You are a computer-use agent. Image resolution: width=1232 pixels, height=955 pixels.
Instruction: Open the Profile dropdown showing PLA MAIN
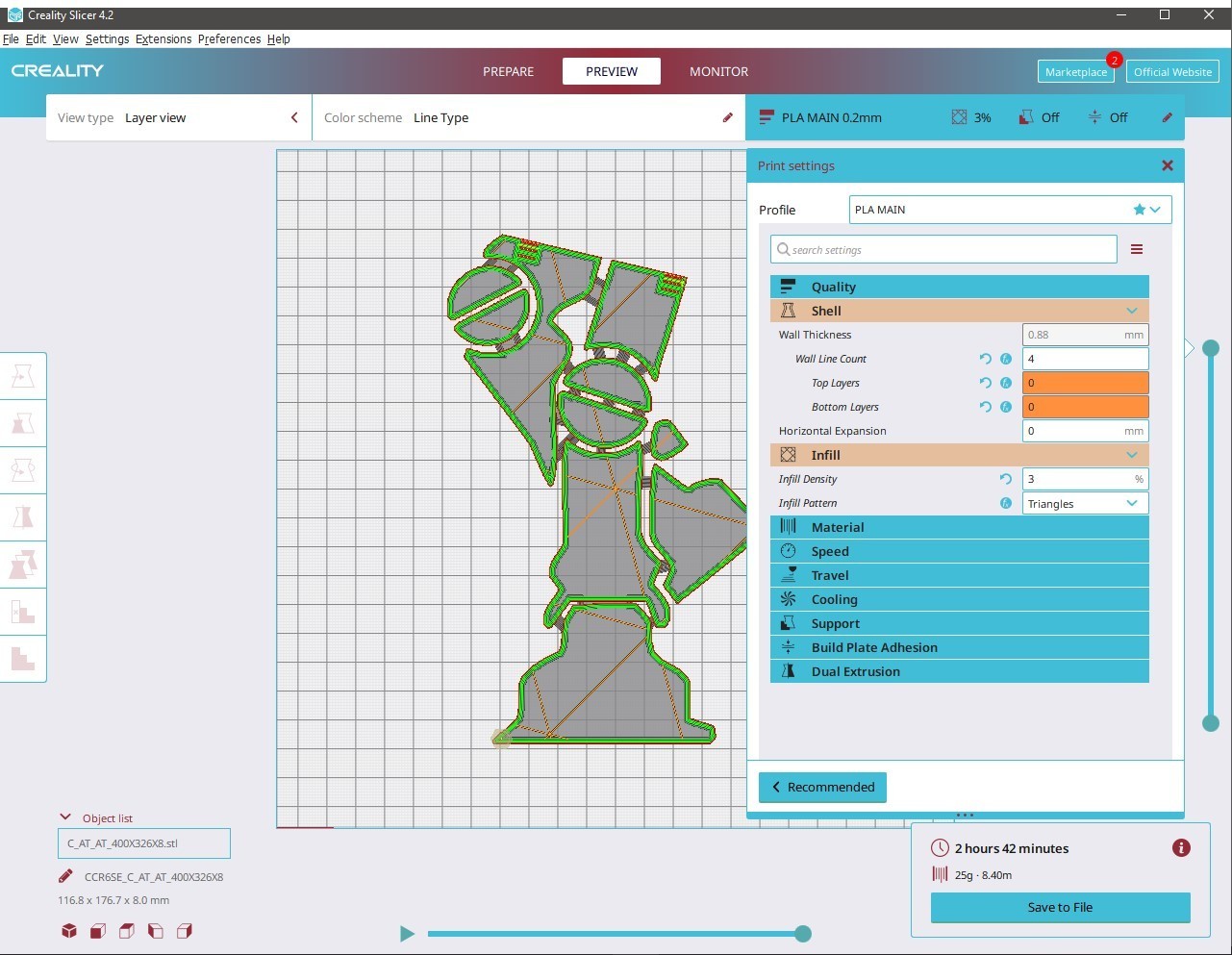[1010, 210]
